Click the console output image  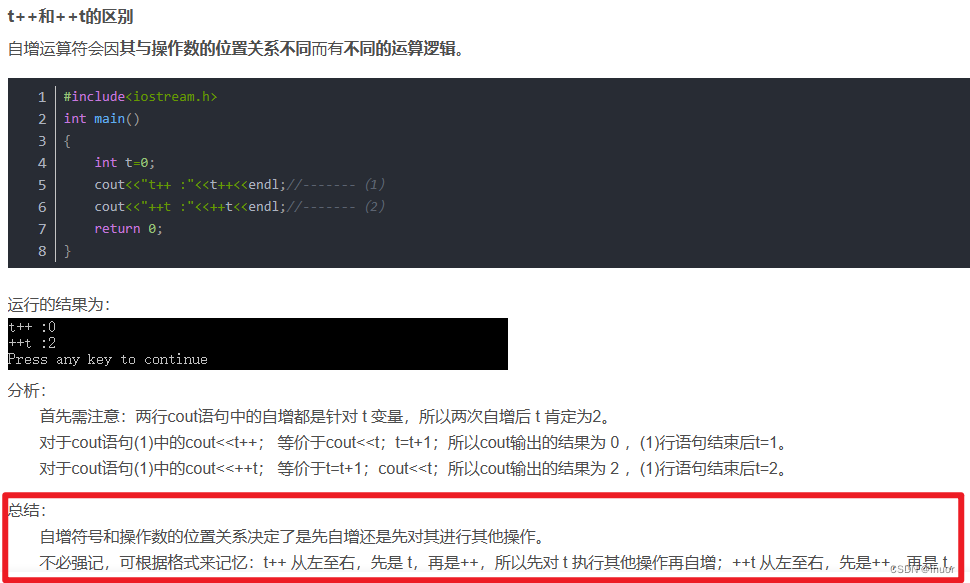click(x=257, y=344)
